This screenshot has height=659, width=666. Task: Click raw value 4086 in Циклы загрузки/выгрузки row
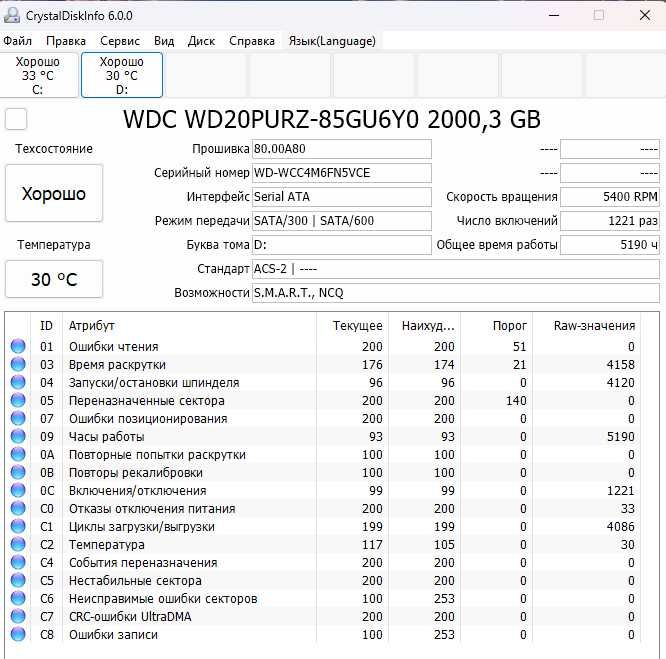(x=620, y=527)
